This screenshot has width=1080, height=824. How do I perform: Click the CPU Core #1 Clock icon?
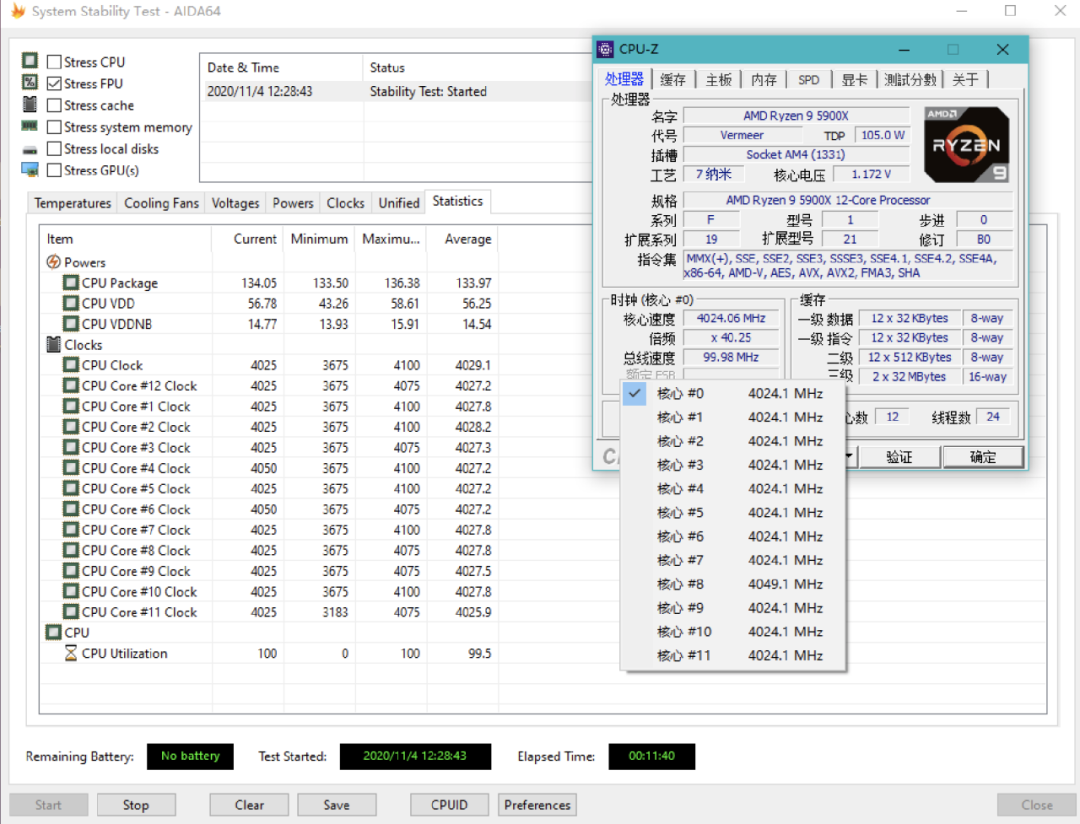[70, 406]
